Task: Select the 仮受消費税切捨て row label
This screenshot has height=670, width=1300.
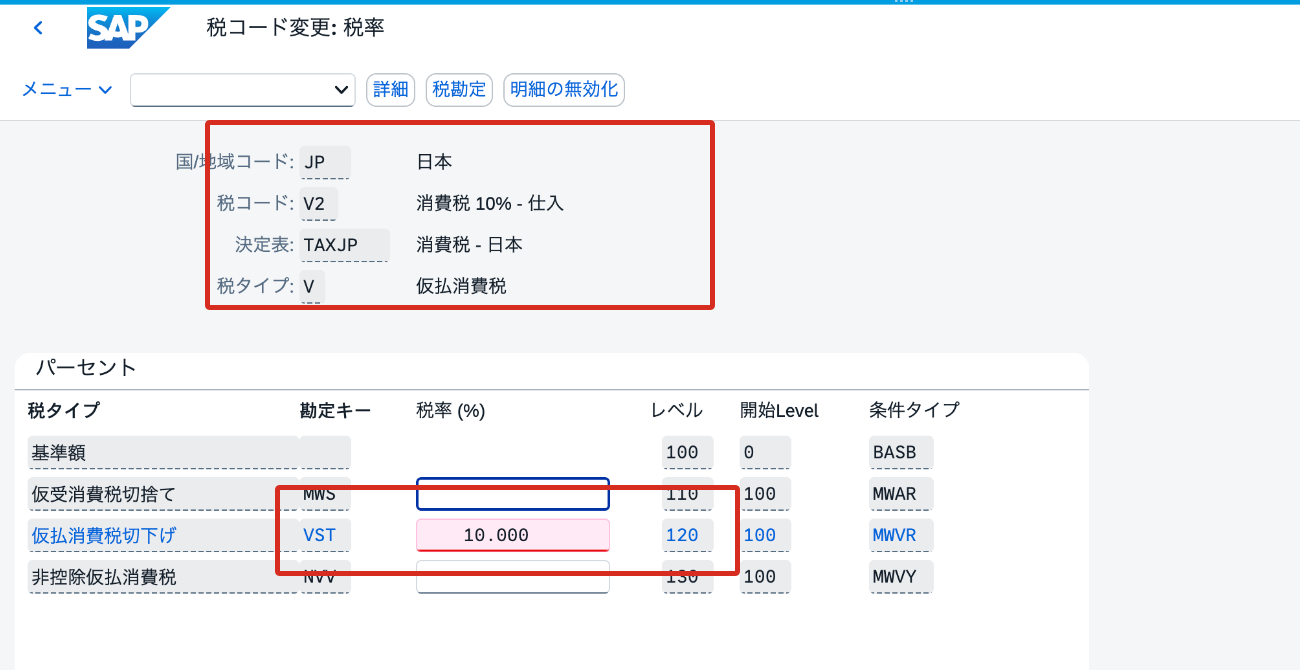Action: tap(163, 494)
